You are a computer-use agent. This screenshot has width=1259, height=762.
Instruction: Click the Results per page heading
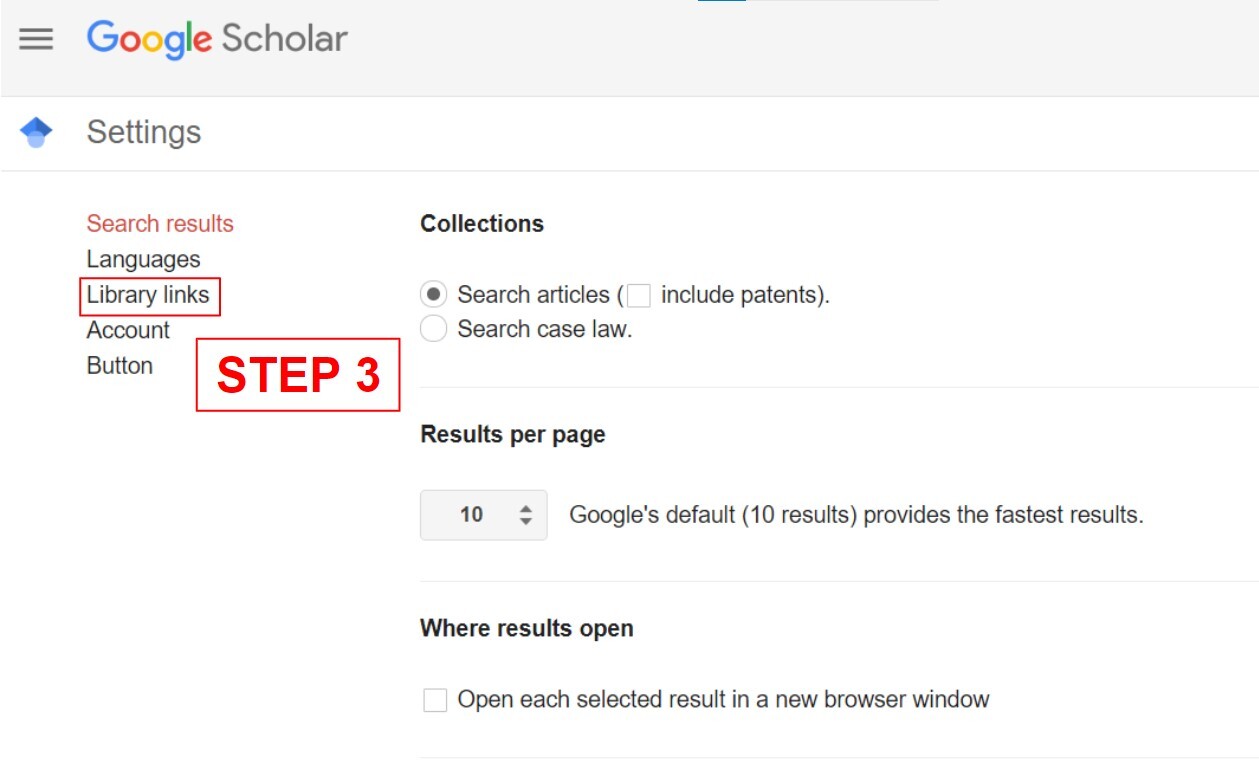coord(513,435)
